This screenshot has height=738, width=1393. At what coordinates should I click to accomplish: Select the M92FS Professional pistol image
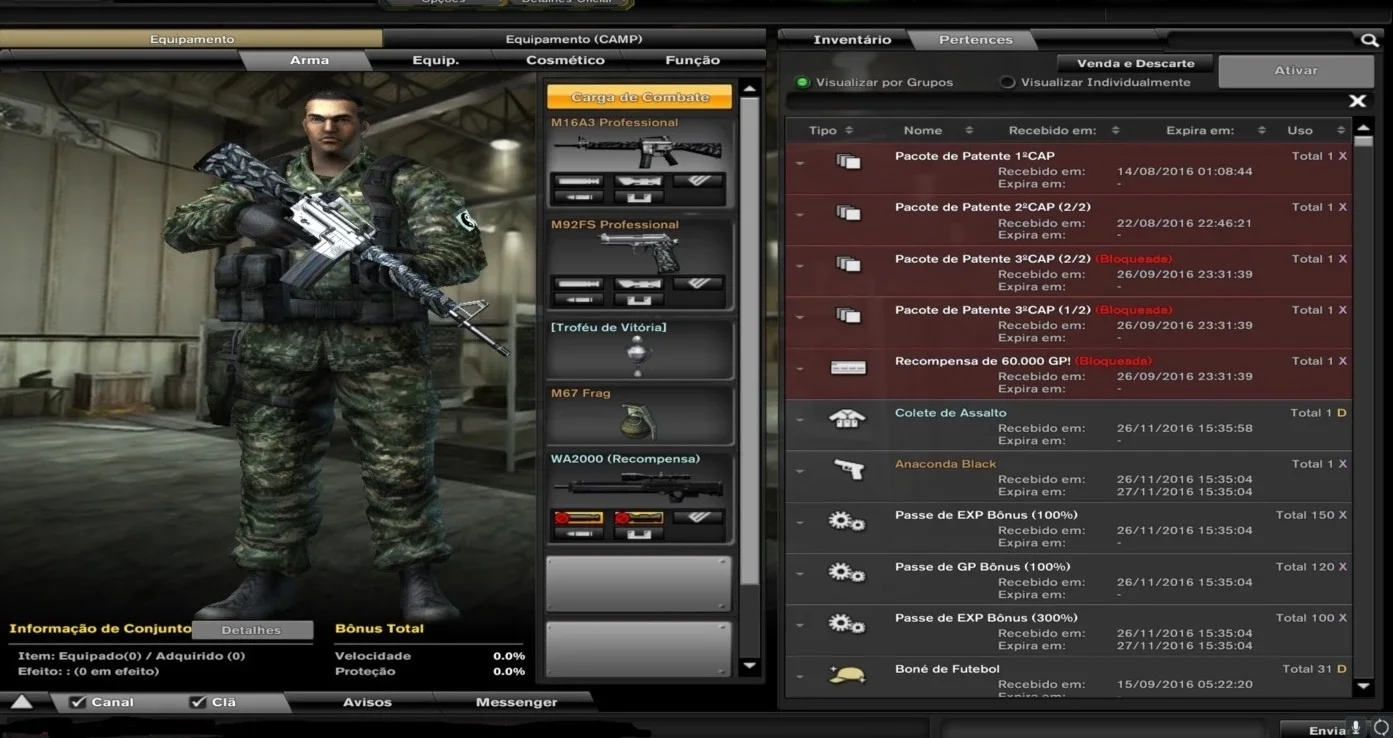coord(640,252)
